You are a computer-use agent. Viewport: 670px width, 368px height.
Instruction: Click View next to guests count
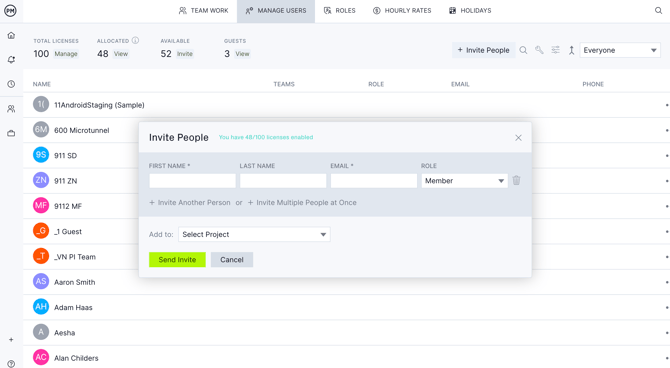click(242, 54)
